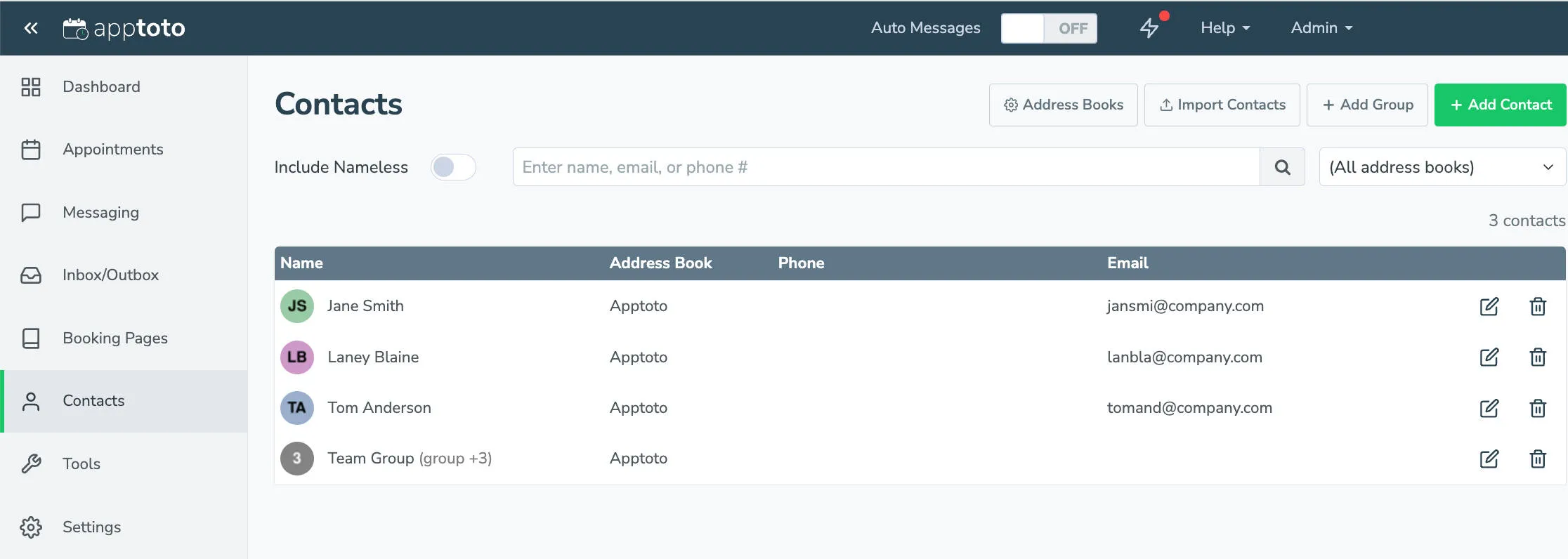Click the Phone column header
This screenshot has width=1568, height=559.
[801, 263]
